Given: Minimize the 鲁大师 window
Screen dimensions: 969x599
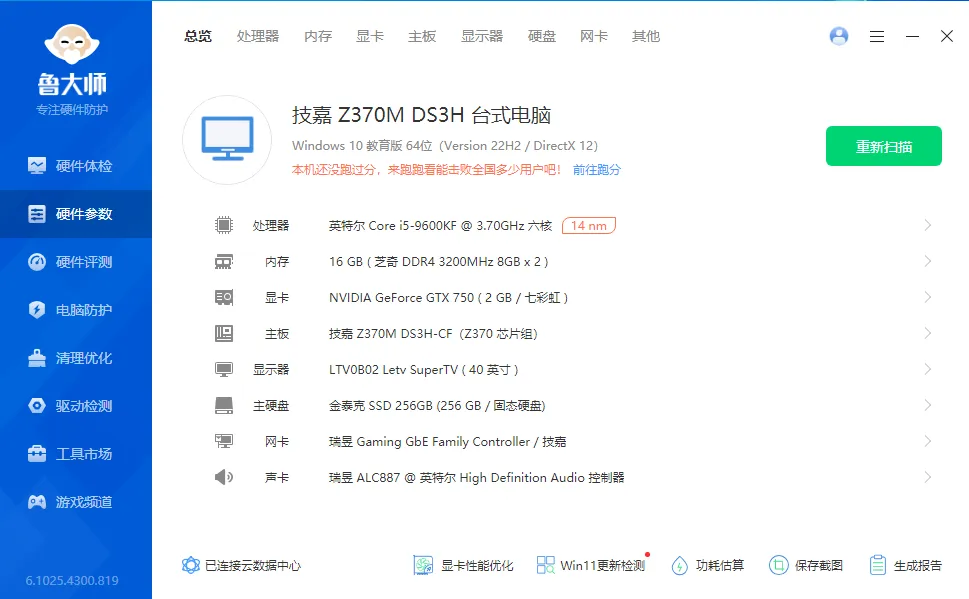Looking at the screenshot, I should 912,36.
